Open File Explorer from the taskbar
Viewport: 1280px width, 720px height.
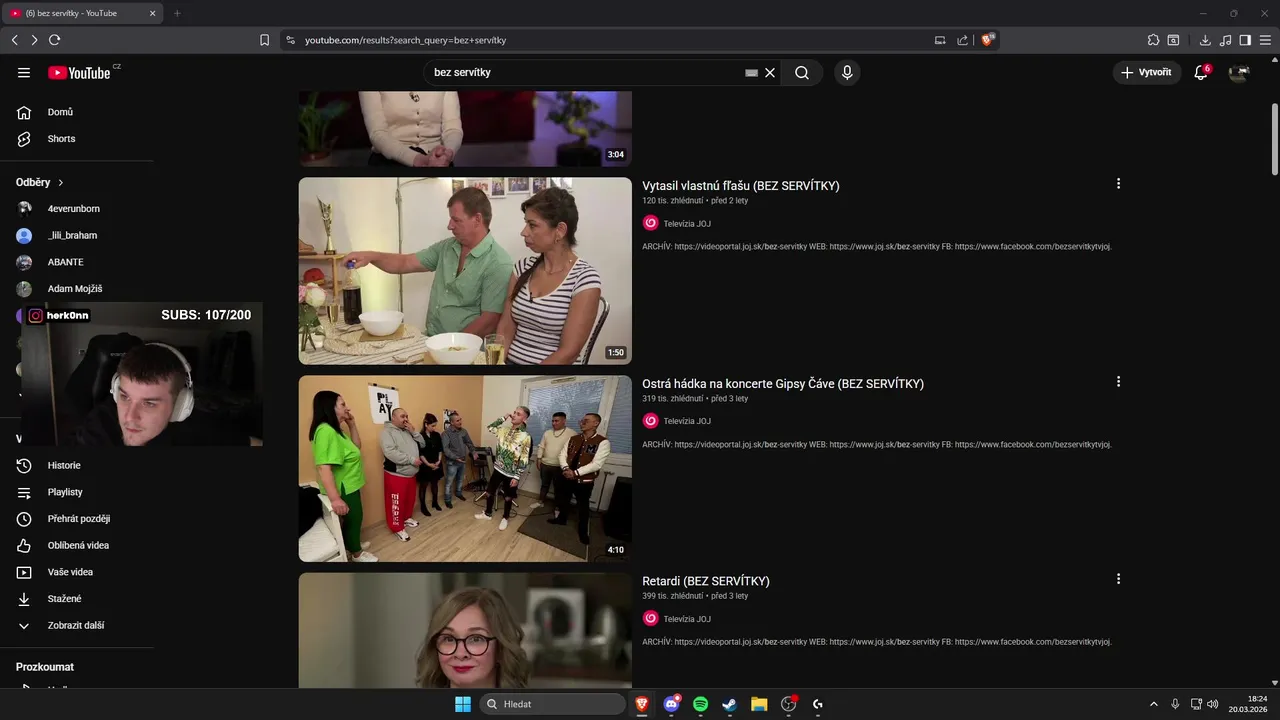[759, 704]
